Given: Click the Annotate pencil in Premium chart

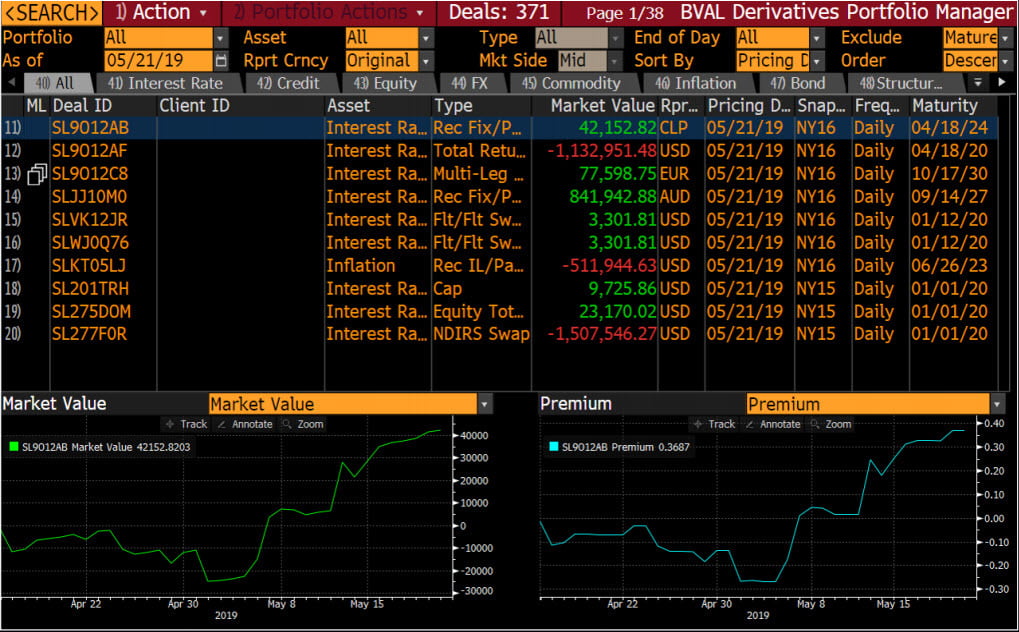Looking at the screenshot, I should coord(749,424).
